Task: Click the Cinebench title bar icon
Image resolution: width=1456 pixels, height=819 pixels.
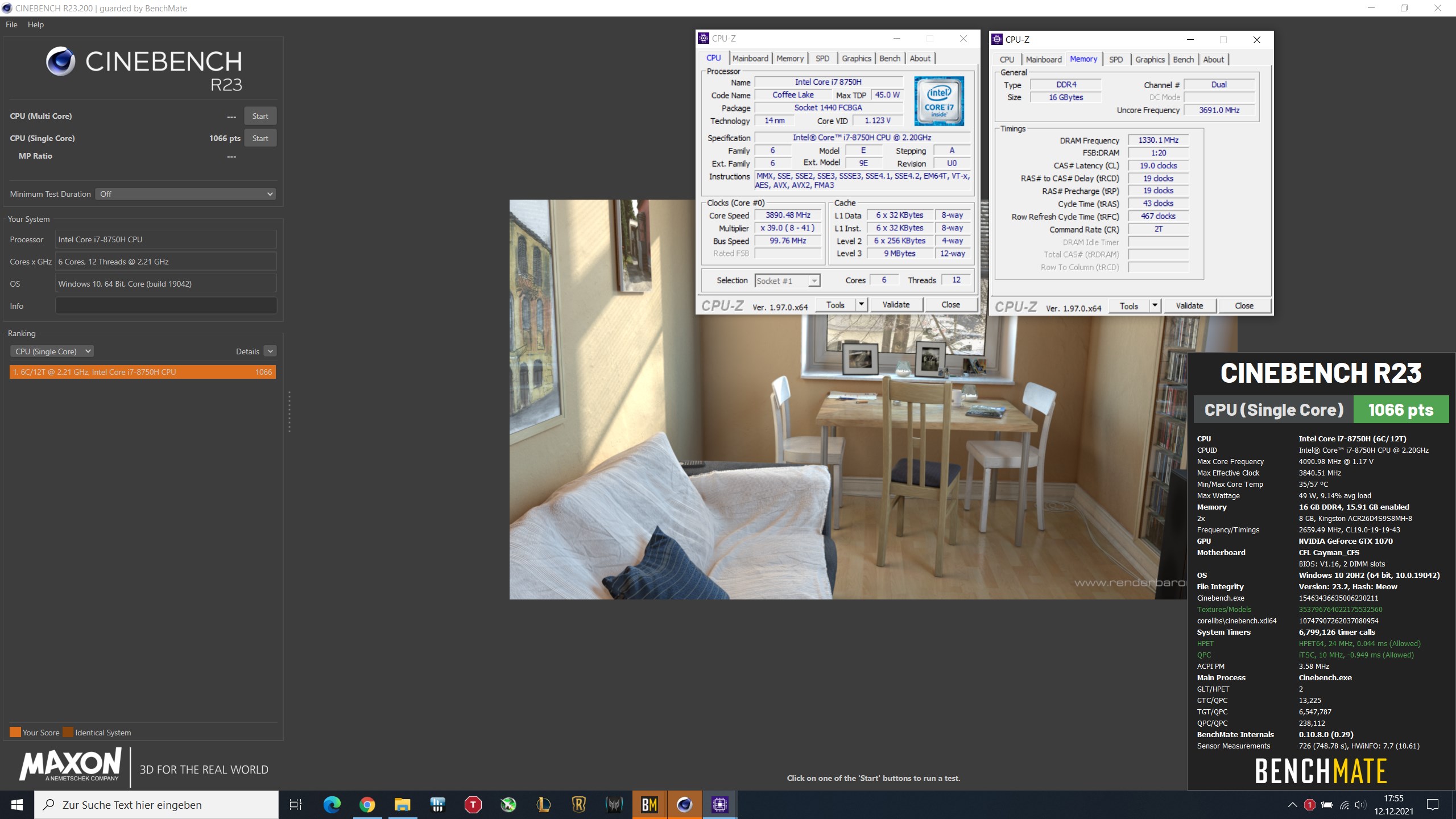Action: pos(7,8)
